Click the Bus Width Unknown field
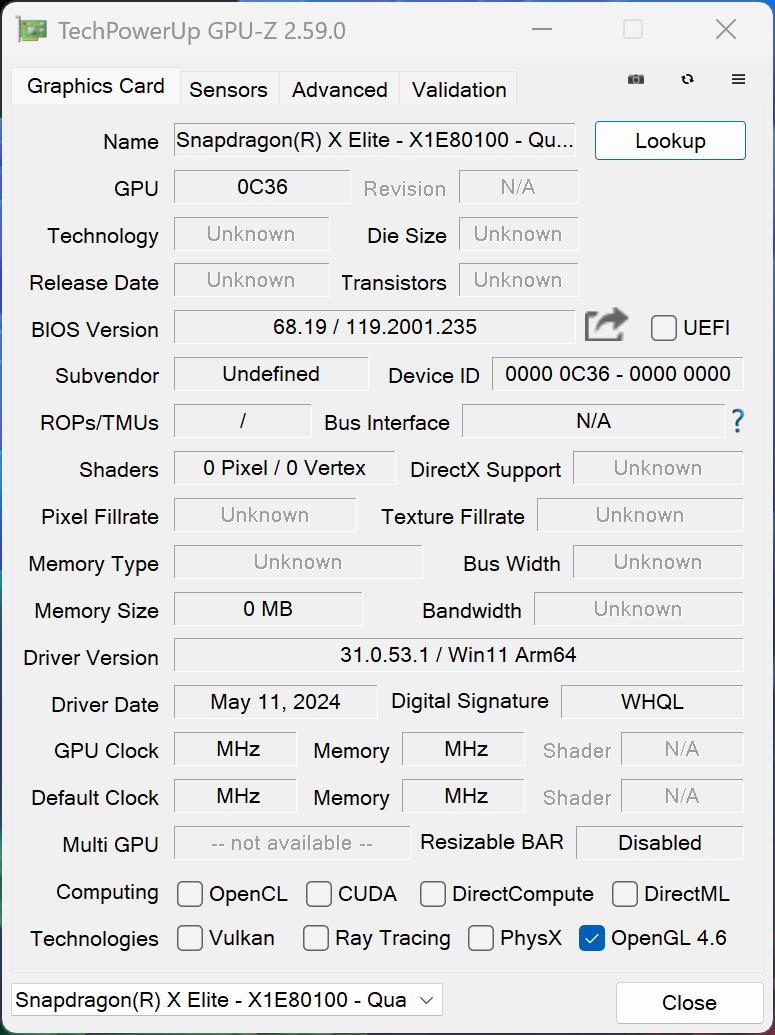775x1035 pixels. [657, 562]
